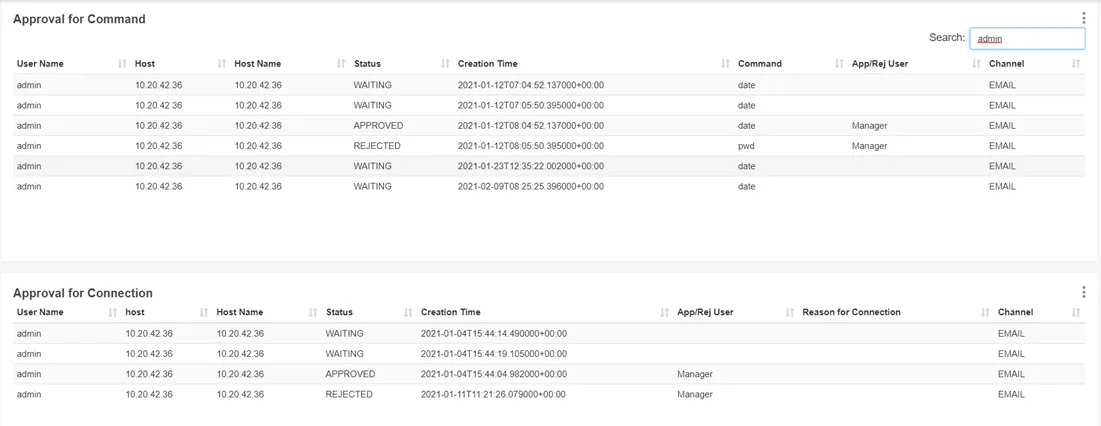Click Manager in approved Connection row
The image size is (1101, 426).
tap(695, 374)
